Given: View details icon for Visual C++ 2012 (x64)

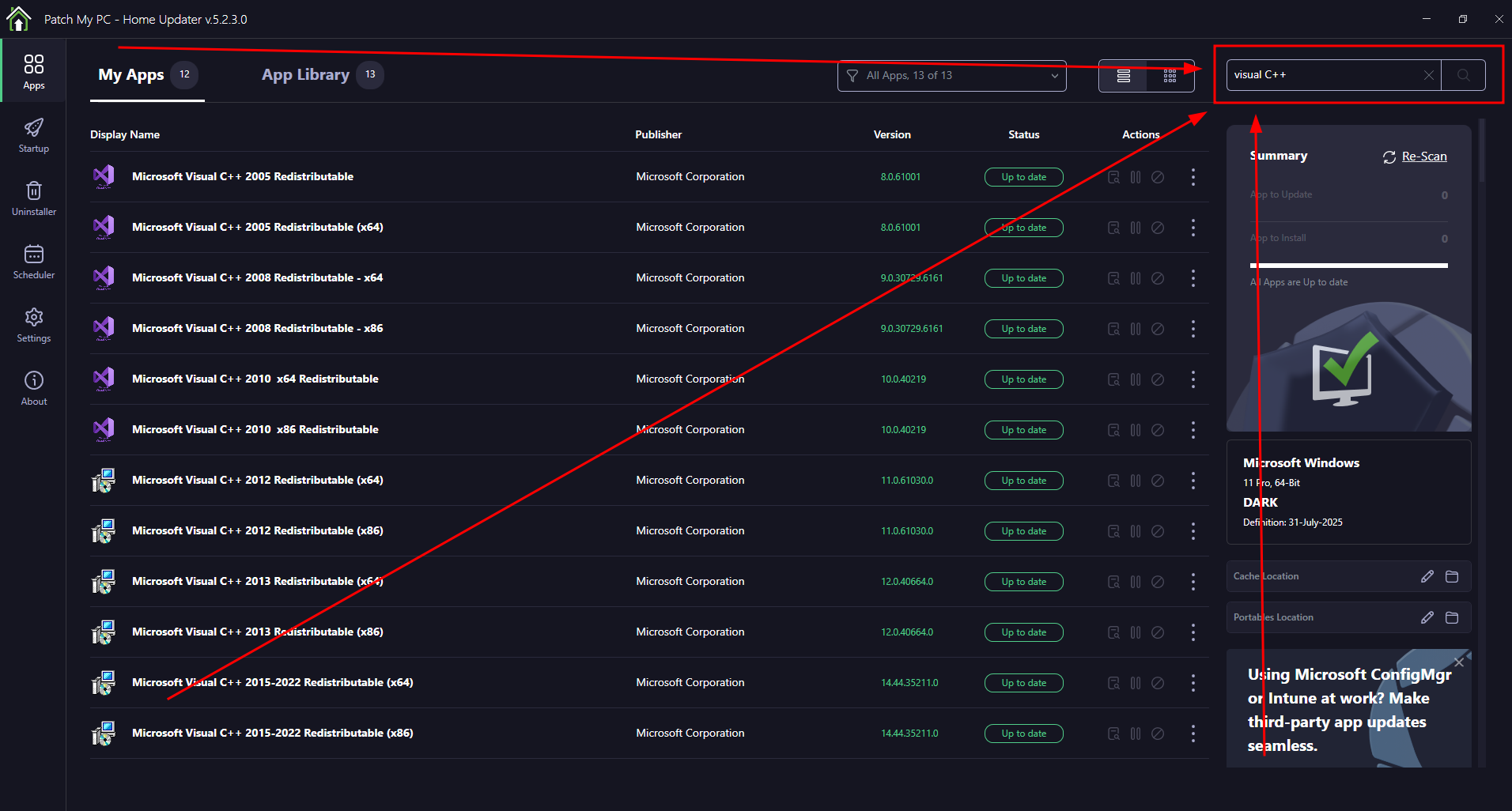Looking at the screenshot, I should click(1113, 481).
